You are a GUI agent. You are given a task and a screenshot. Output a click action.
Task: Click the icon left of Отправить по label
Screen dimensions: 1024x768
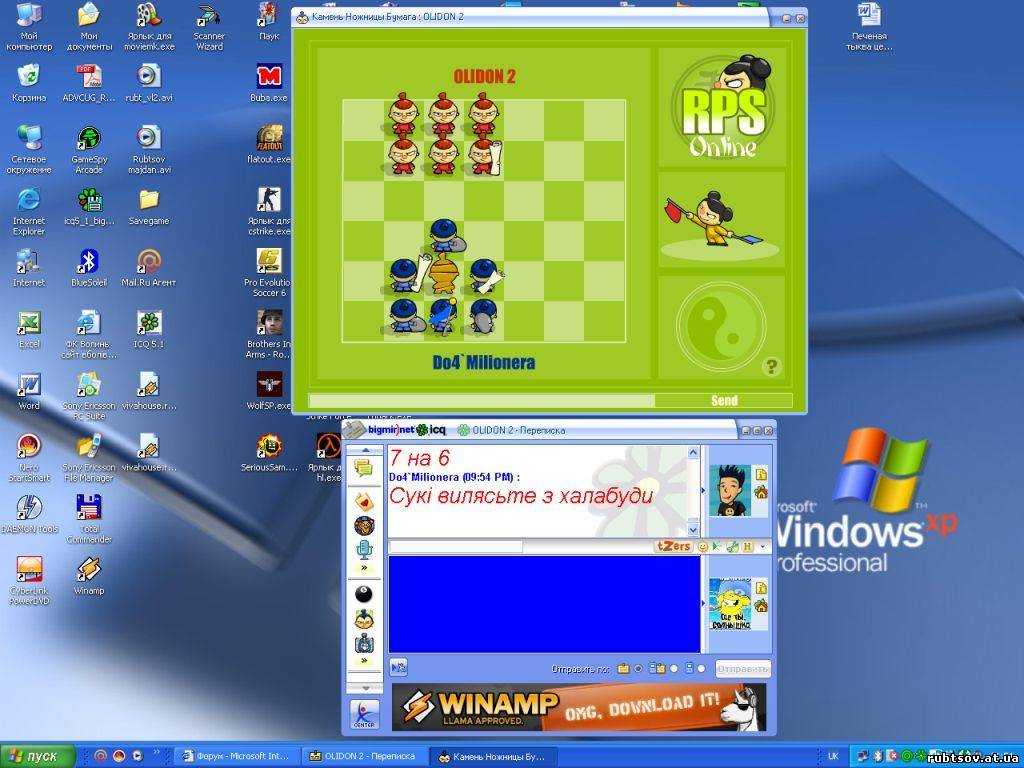click(x=398, y=667)
